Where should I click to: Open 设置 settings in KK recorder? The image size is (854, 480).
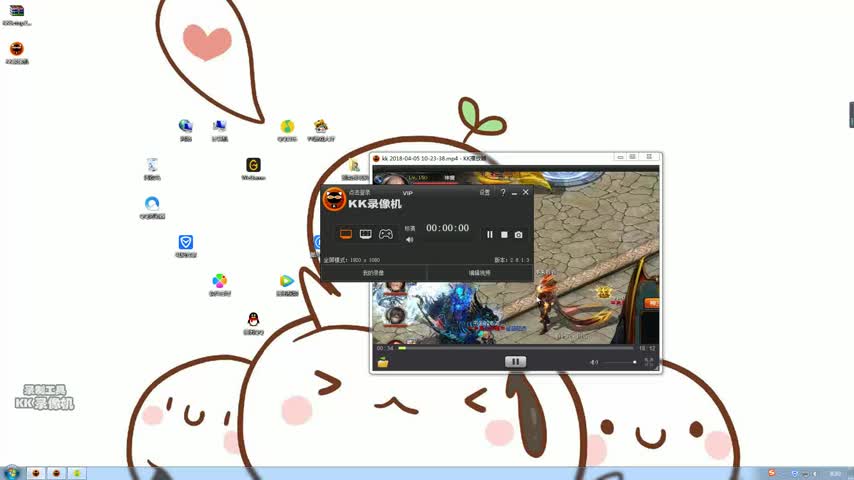tap(485, 192)
